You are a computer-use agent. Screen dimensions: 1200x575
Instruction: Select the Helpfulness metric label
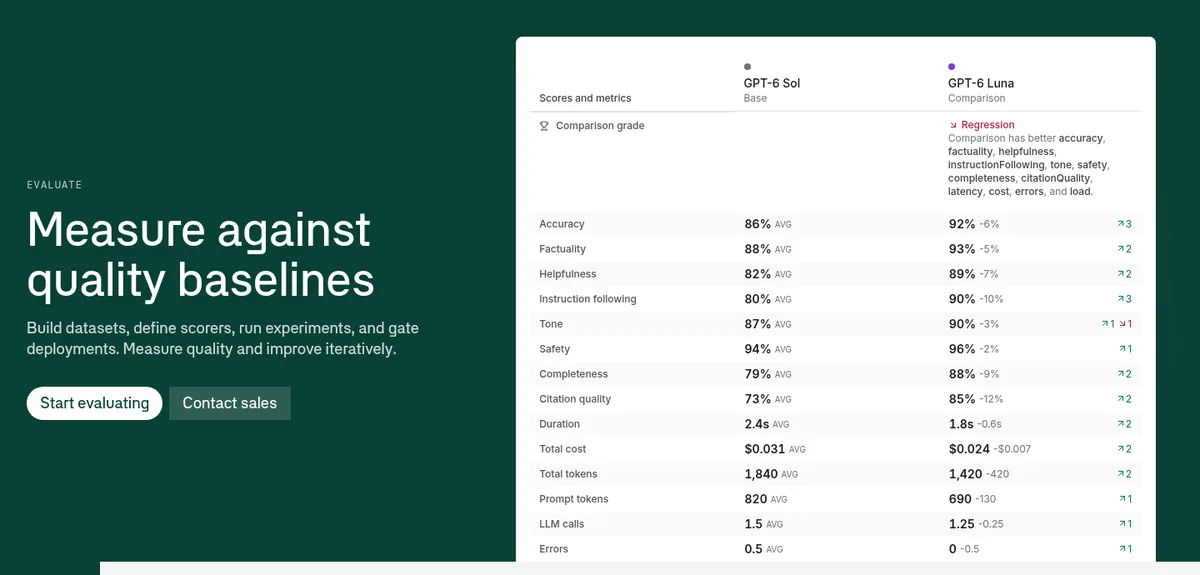point(568,274)
